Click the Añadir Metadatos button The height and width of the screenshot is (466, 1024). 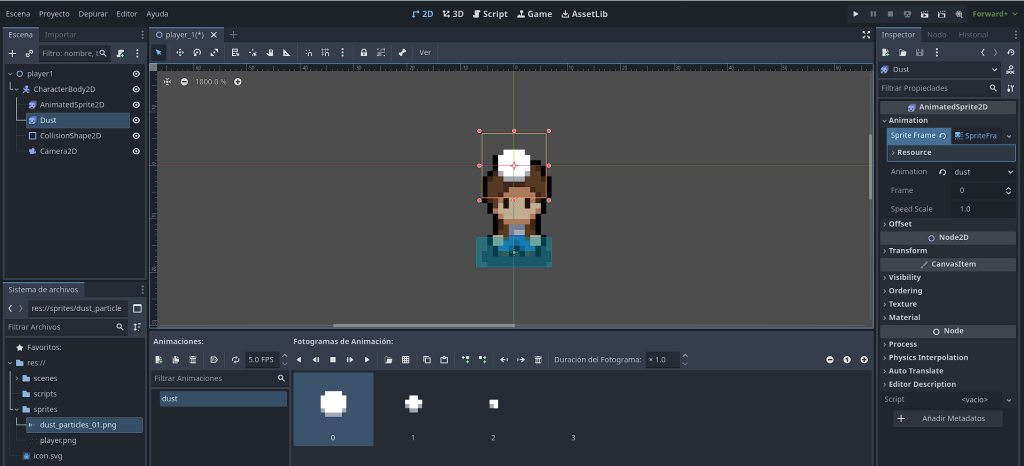tap(947, 418)
